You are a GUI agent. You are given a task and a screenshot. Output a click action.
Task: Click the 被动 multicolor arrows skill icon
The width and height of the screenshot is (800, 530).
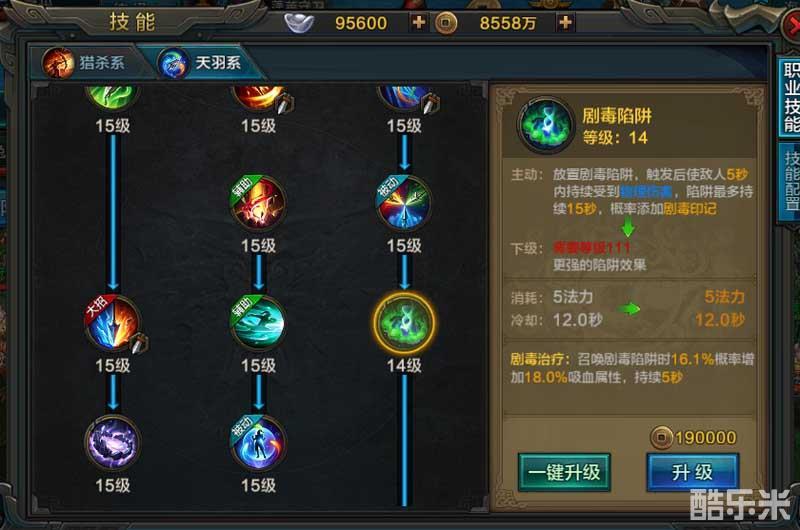click(404, 204)
